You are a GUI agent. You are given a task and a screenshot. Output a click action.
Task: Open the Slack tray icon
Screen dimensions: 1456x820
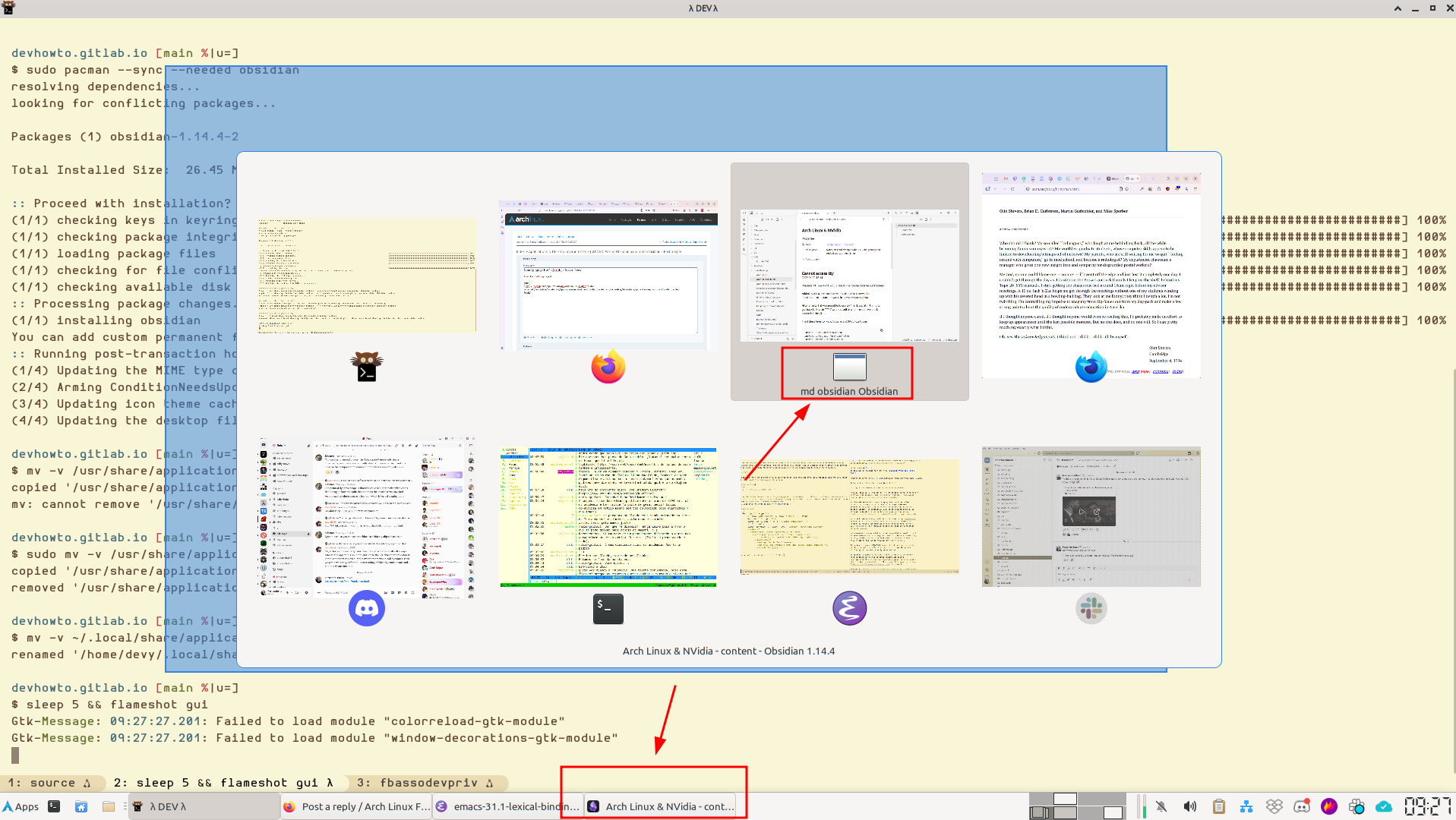(1357, 806)
